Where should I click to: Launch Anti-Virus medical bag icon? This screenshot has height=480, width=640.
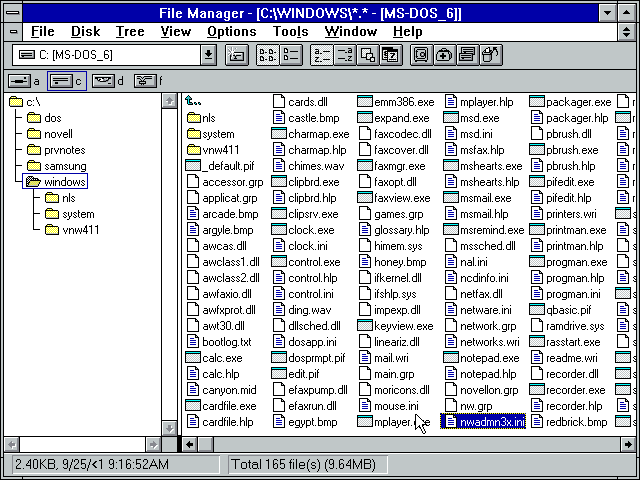444,55
